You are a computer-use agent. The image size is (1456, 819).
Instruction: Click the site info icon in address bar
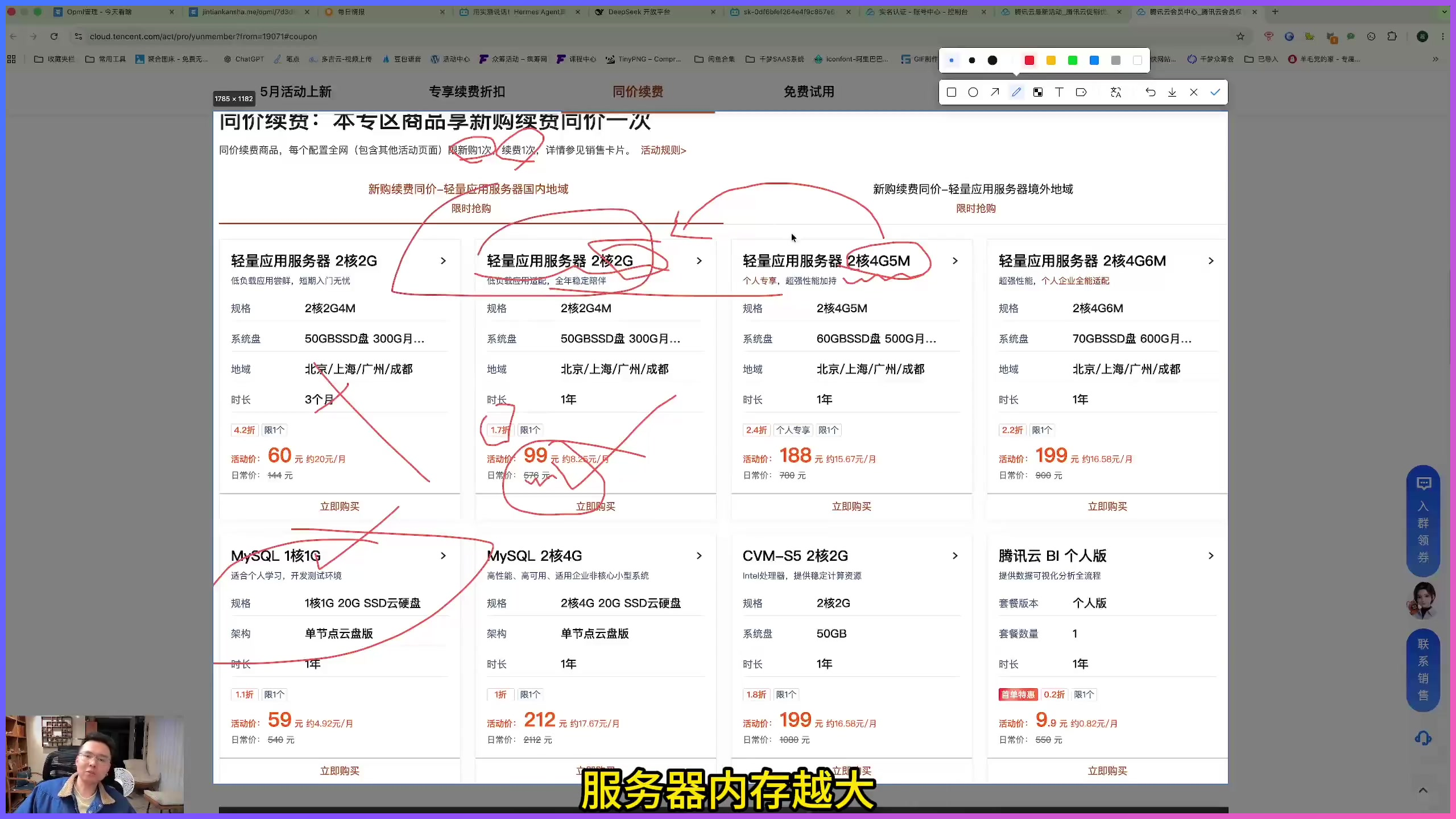tap(78, 36)
